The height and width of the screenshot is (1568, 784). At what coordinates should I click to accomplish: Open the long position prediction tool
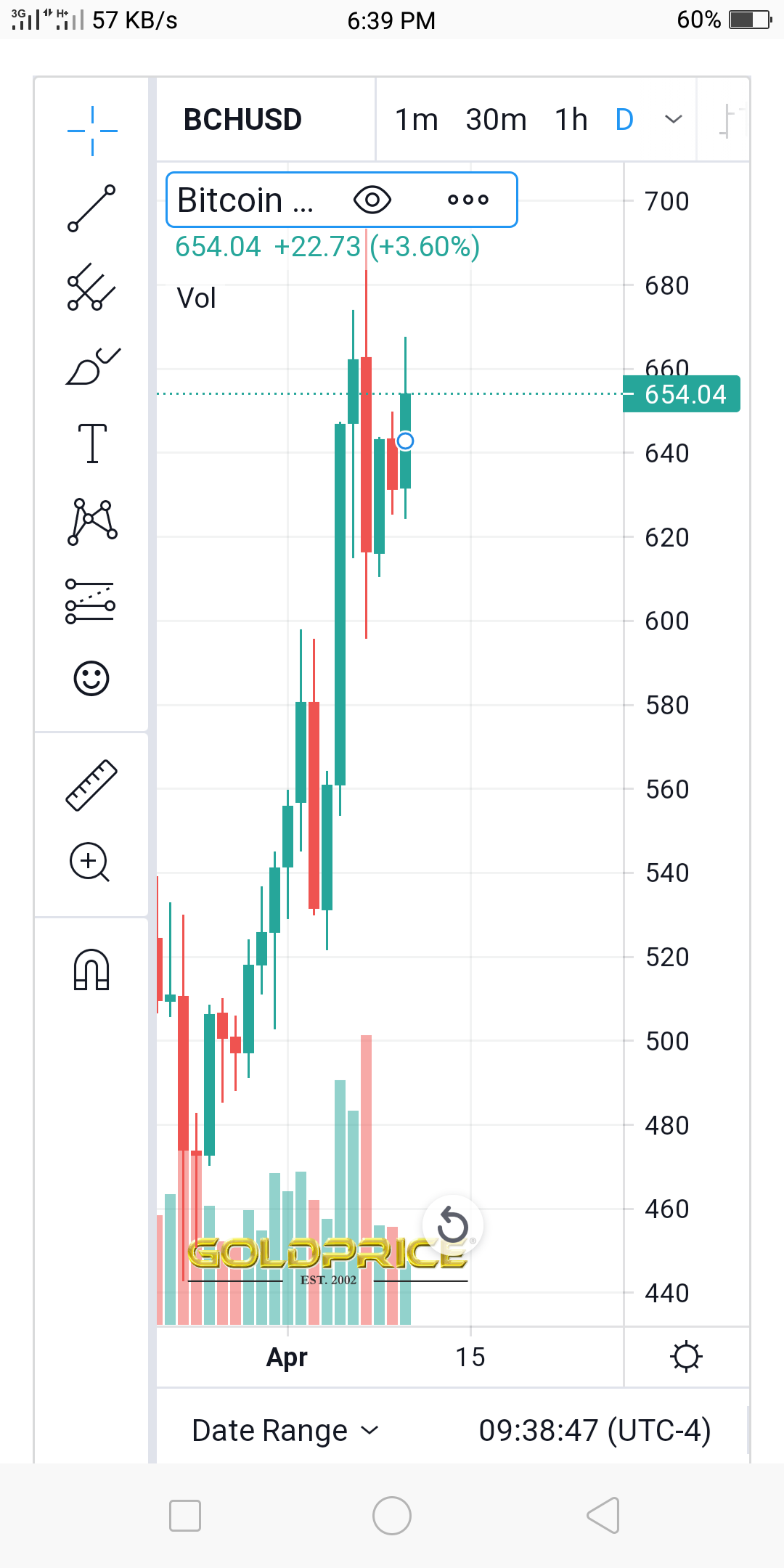[x=91, y=601]
